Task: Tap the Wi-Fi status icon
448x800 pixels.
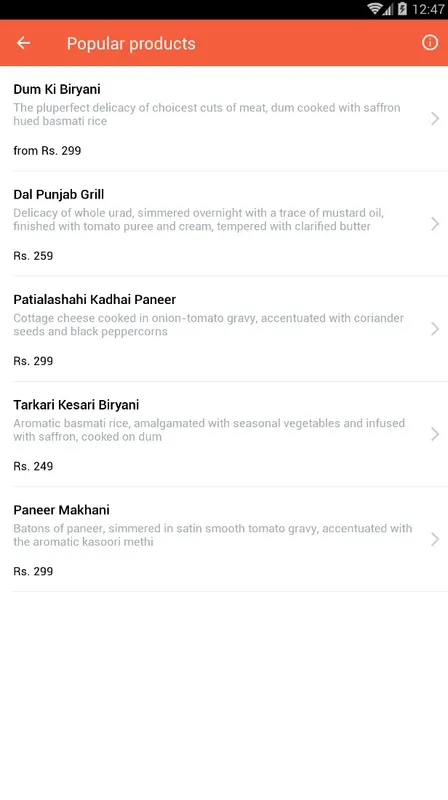Action: 375,9
